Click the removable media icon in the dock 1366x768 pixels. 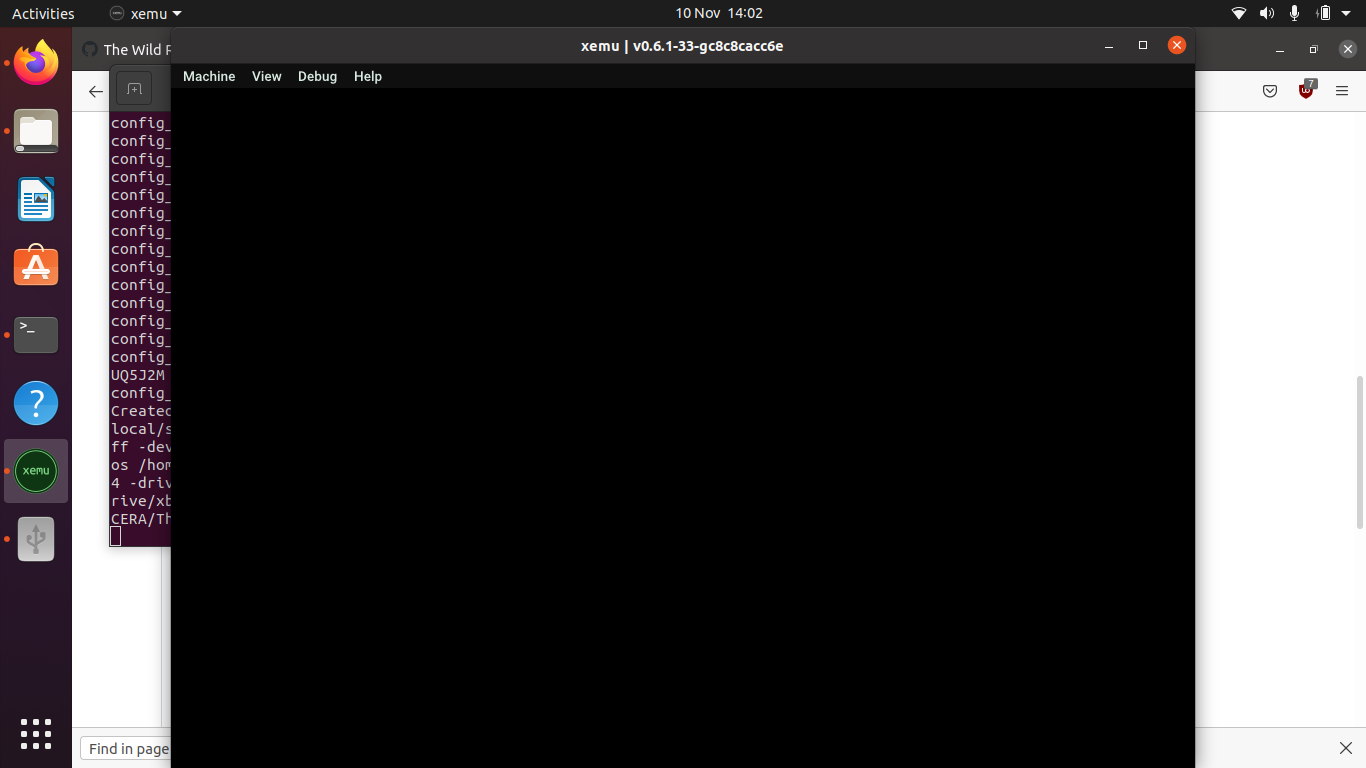36,538
